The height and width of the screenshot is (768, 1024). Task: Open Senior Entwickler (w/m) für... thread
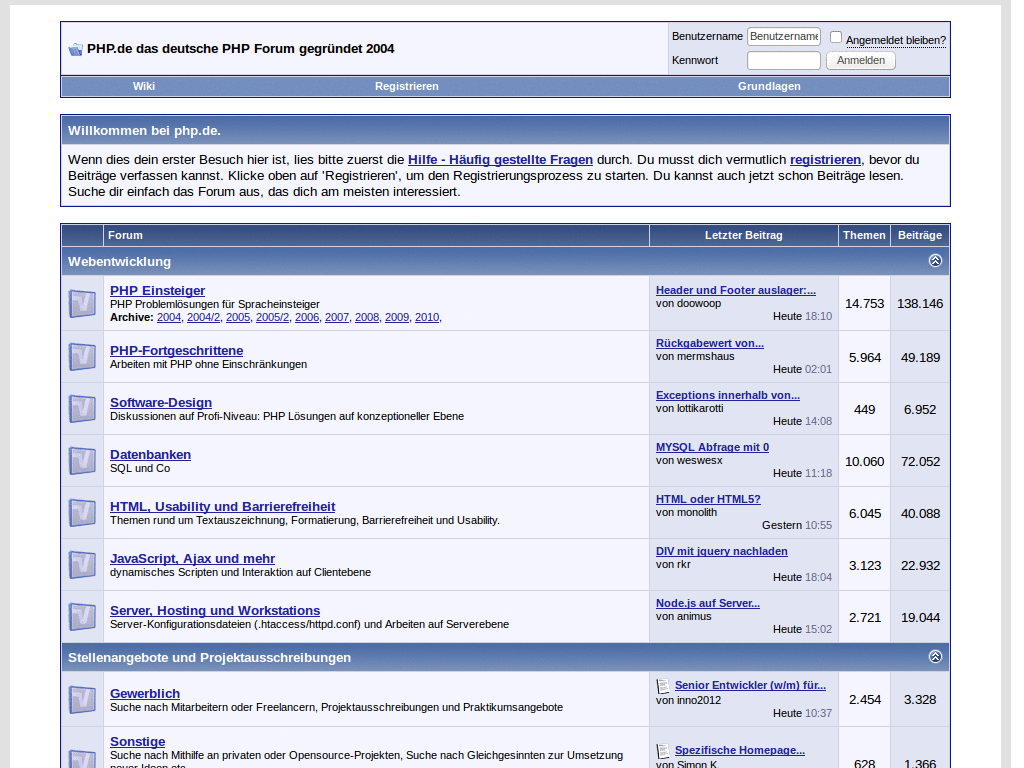click(x=750, y=686)
